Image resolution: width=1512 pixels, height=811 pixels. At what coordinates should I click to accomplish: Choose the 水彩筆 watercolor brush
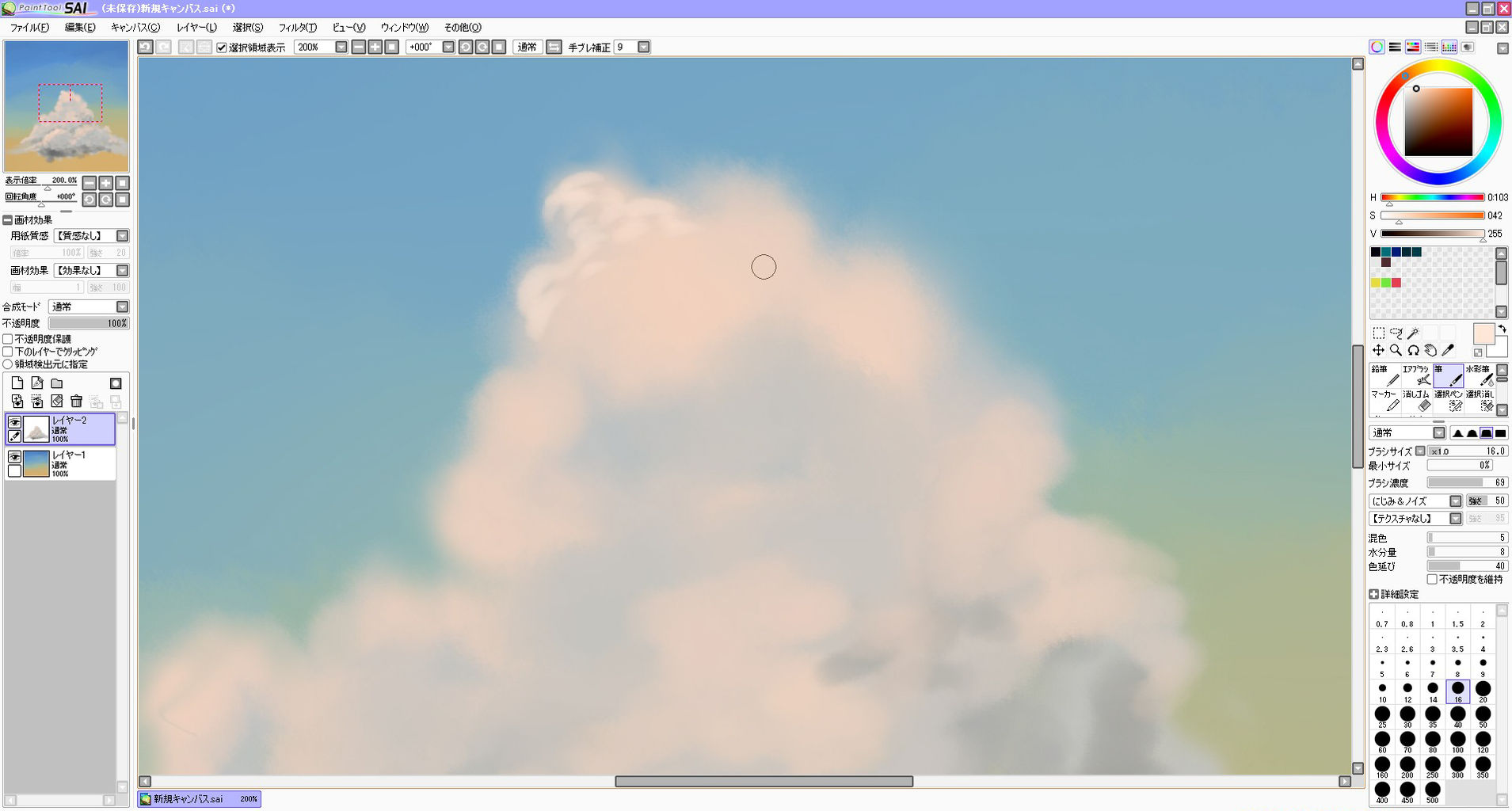click(1479, 375)
